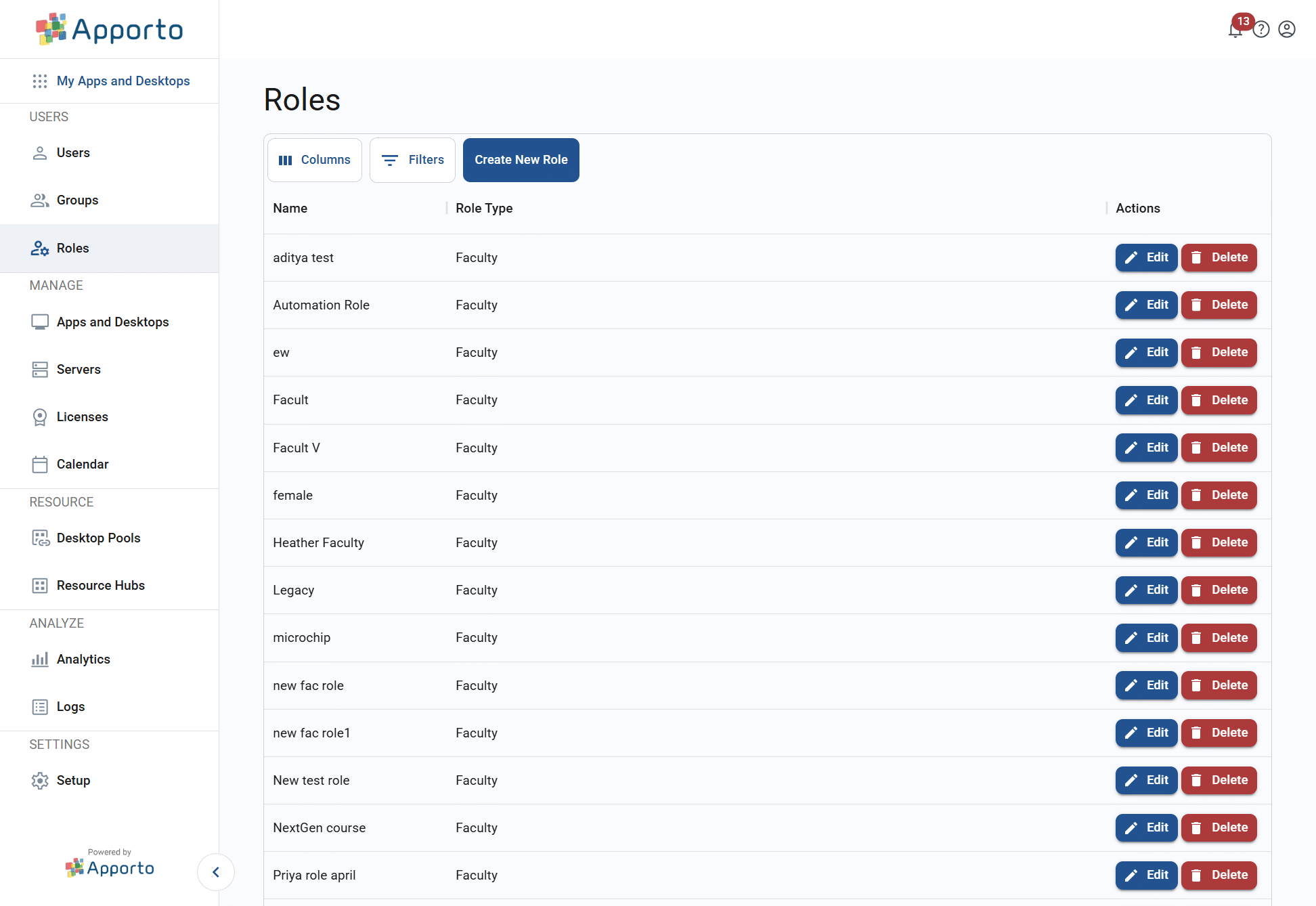Image resolution: width=1316 pixels, height=906 pixels.
Task: Open the Columns selector panel
Action: click(314, 160)
